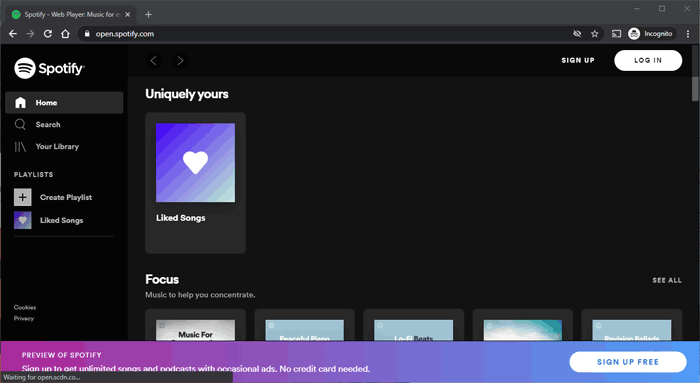Click the SIGN UP button at top
This screenshot has width=700, height=383.
click(578, 60)
